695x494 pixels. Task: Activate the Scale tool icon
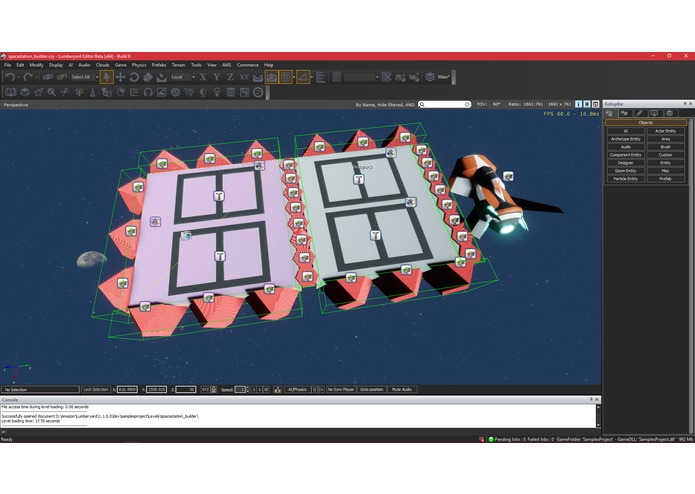click(148, 77)
